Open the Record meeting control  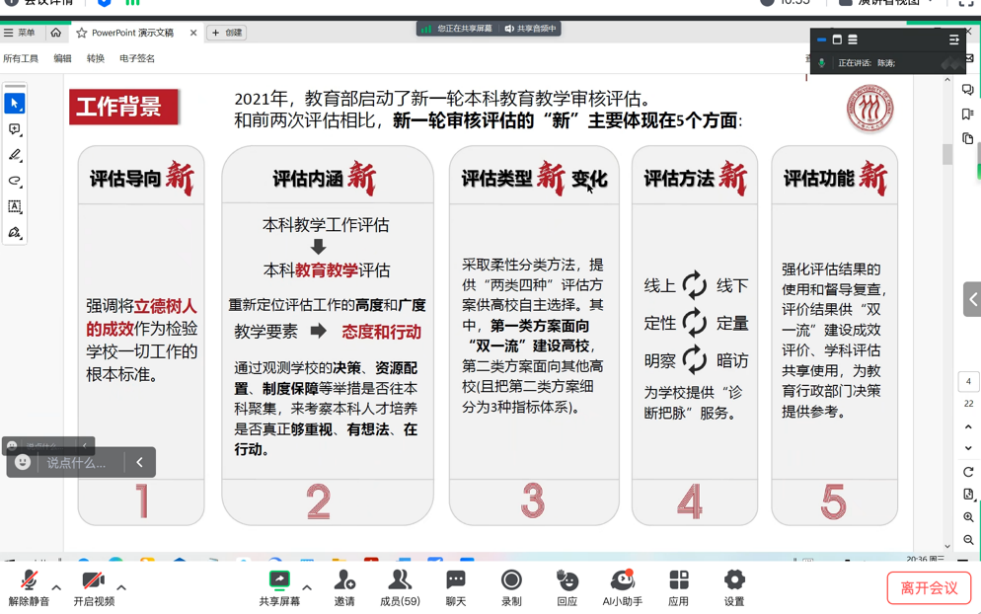click(x=511, y=587)
